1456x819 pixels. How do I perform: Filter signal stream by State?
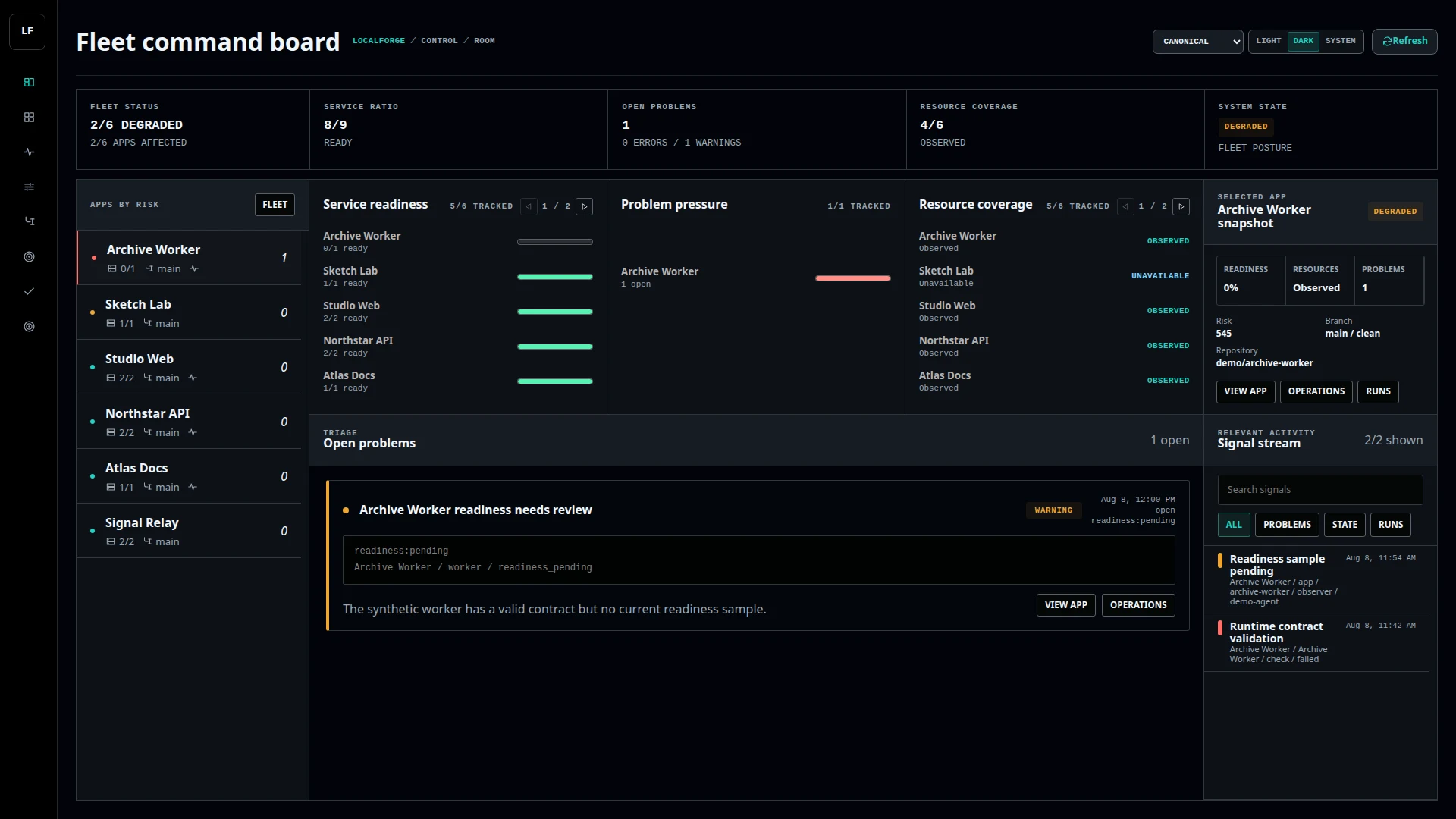pyautogui.click(x=1345, y=525)
